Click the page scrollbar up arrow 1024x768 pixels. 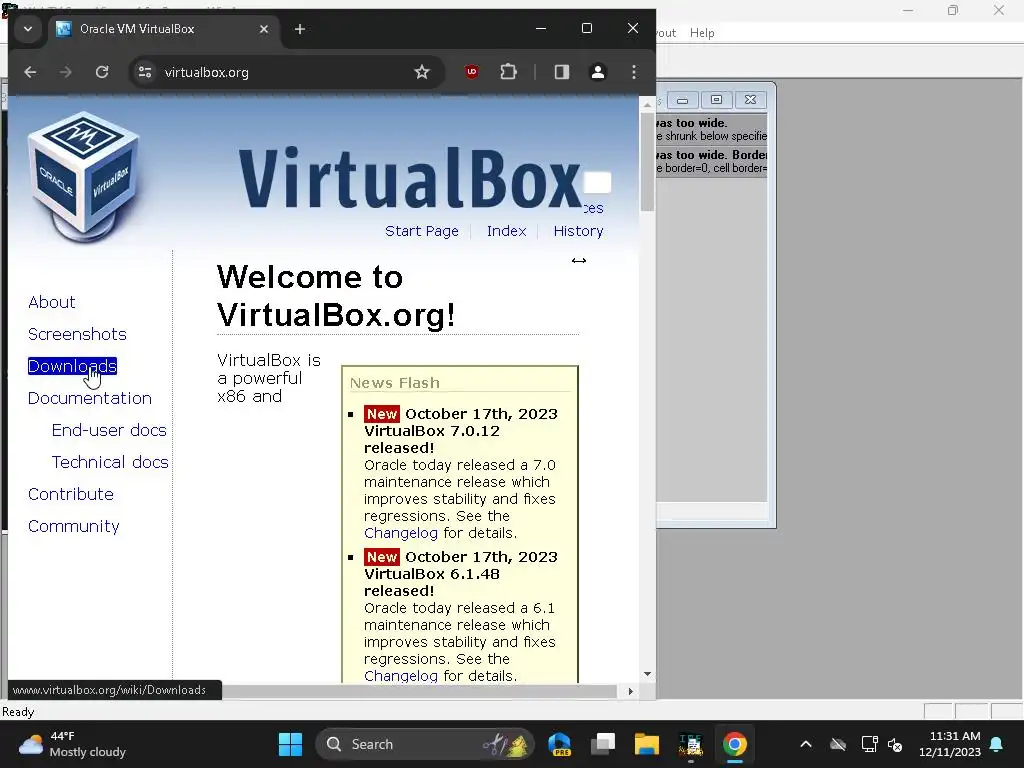coord(647,104)
